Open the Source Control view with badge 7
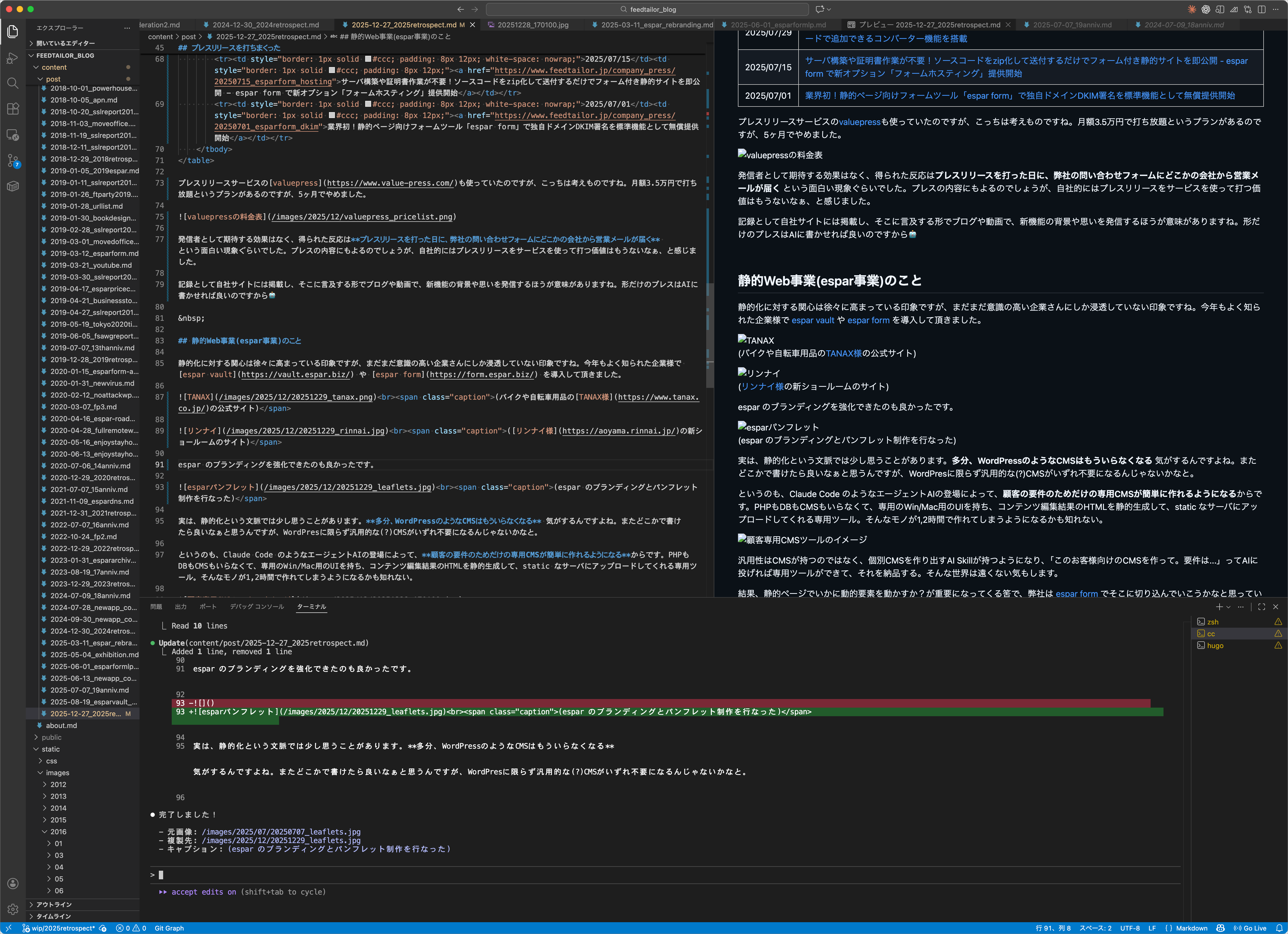 [x=13, y=161]
